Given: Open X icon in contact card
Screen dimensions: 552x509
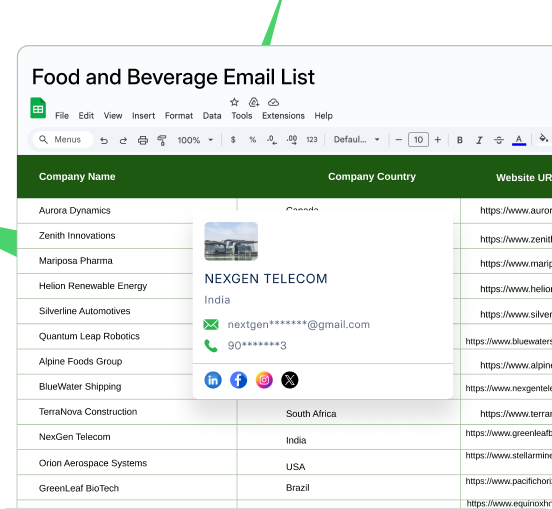Looking at the screenshot, I should pos(290,380).
